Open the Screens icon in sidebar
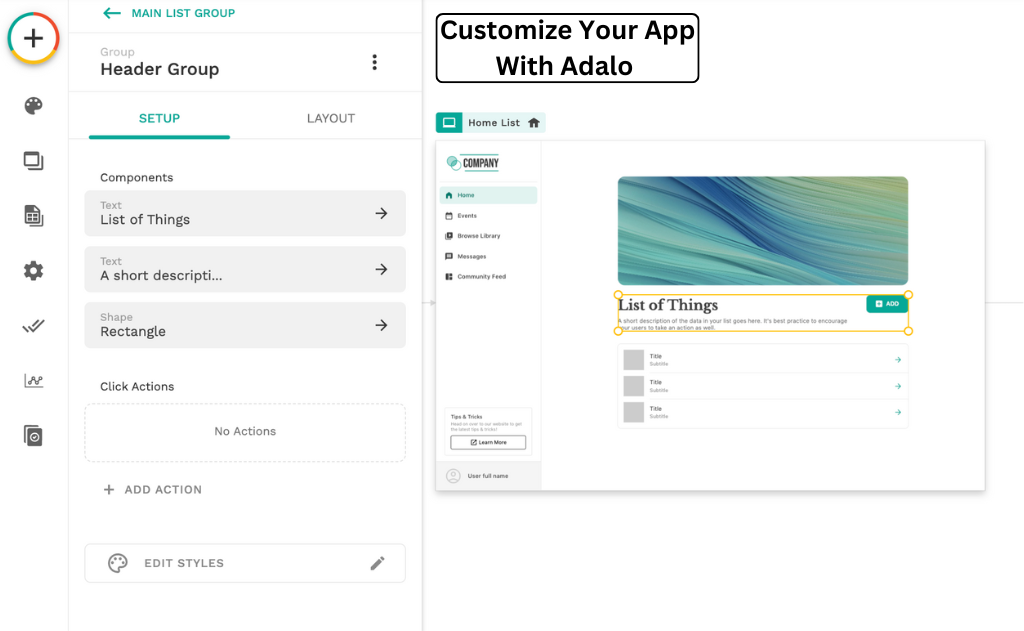1024x631 pixels. pos(34,161)
